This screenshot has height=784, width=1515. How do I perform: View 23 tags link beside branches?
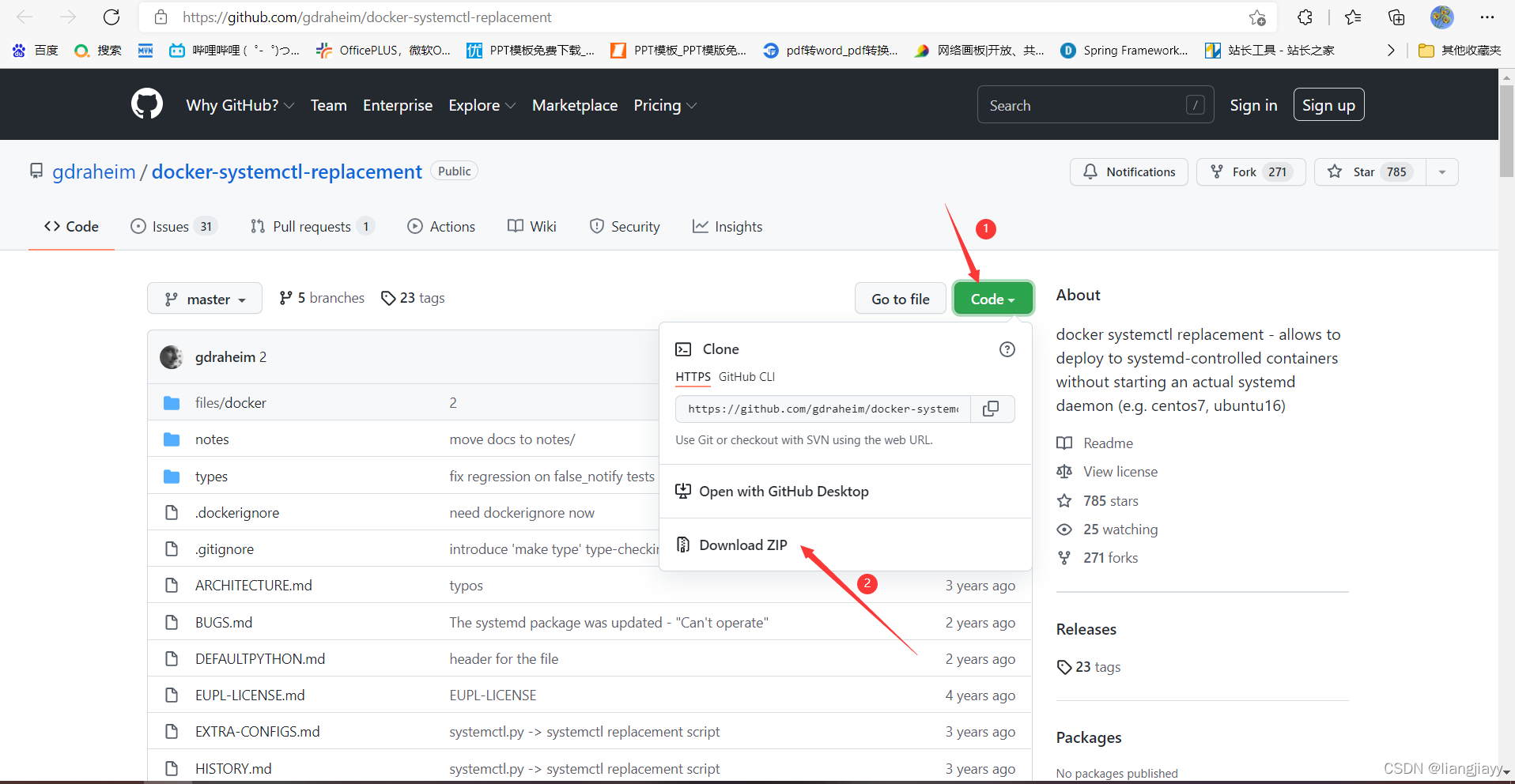[x=413, y=298]
